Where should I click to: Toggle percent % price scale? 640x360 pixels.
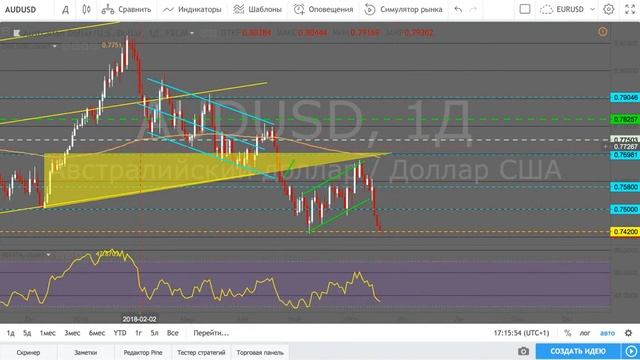[567, 333]
